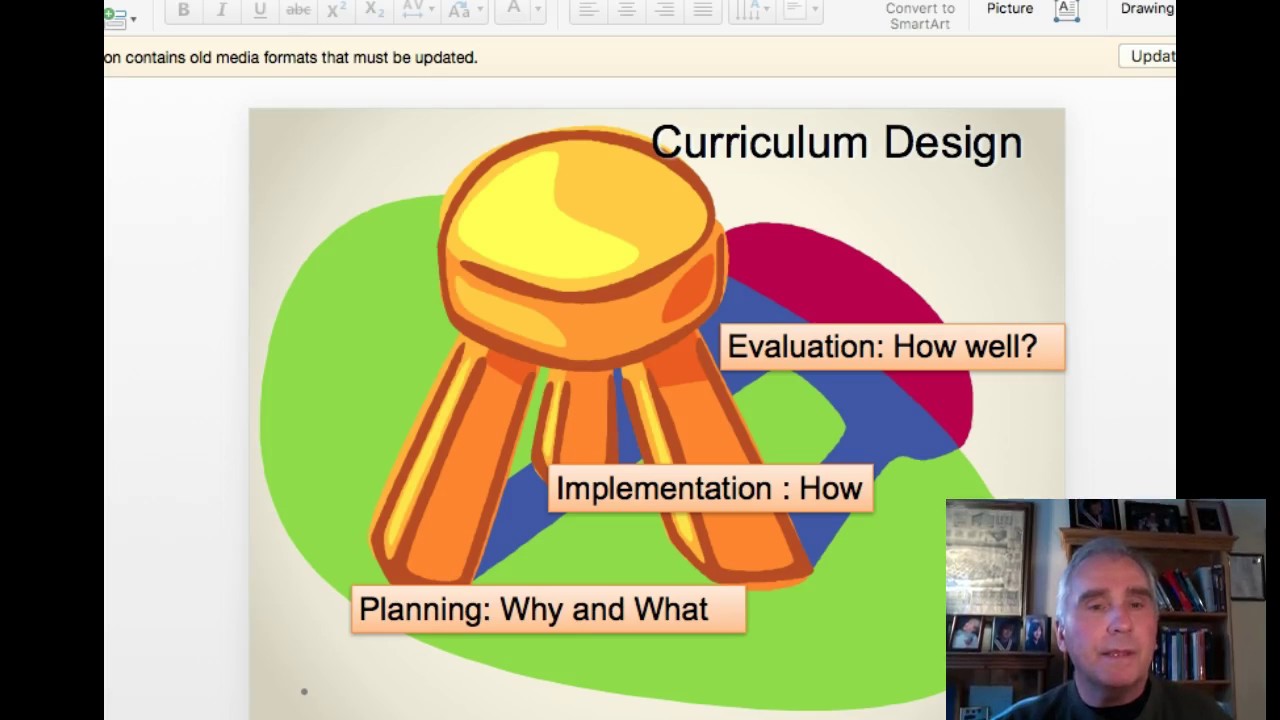
Task: Open the align text dropdown
Action: click(x=800, y=10)
